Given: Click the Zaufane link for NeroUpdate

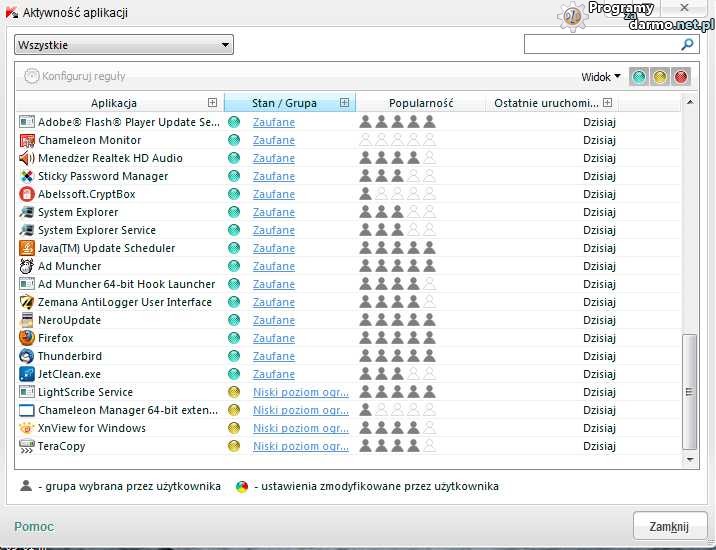Looking at the screenshot, I should coord(273,320).
